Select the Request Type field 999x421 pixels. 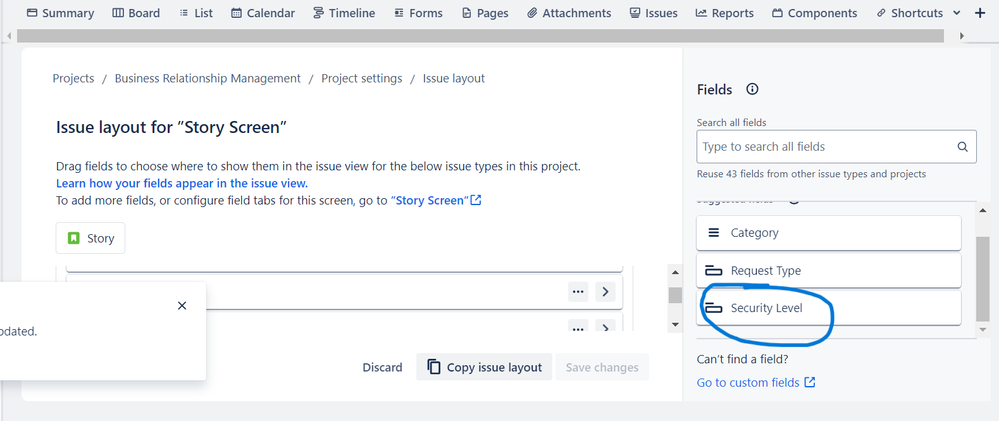pyautogui.click(x=828, y=271)
